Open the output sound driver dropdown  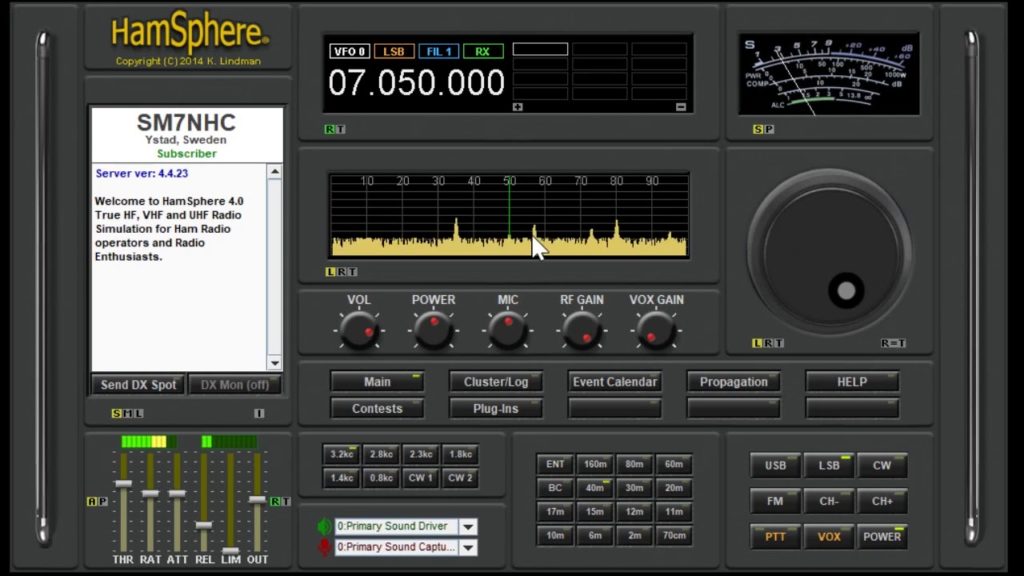468,526
